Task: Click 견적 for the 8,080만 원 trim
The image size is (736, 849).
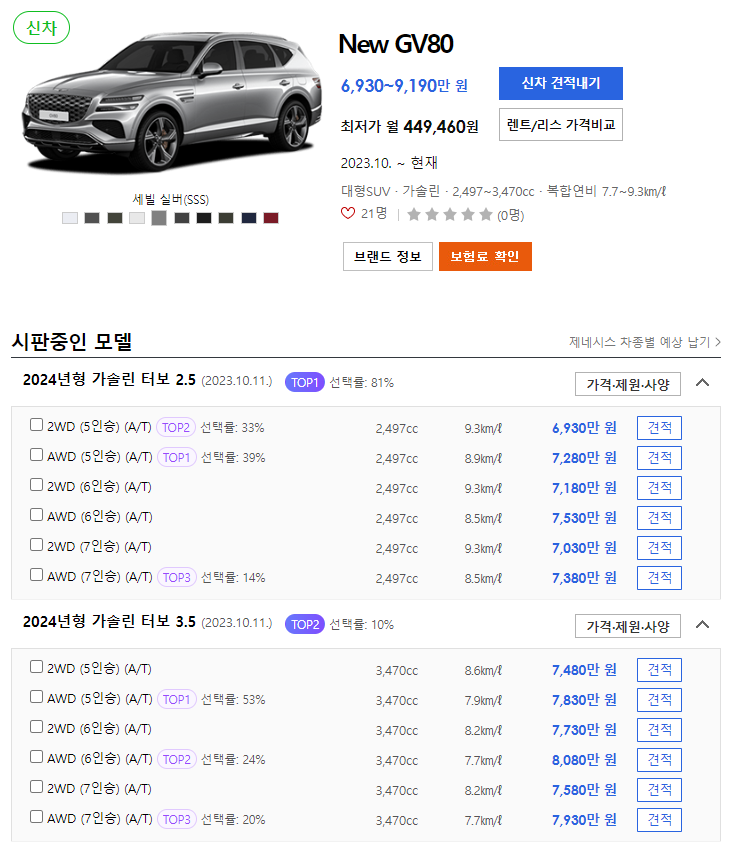Action: tap(659, 760)
